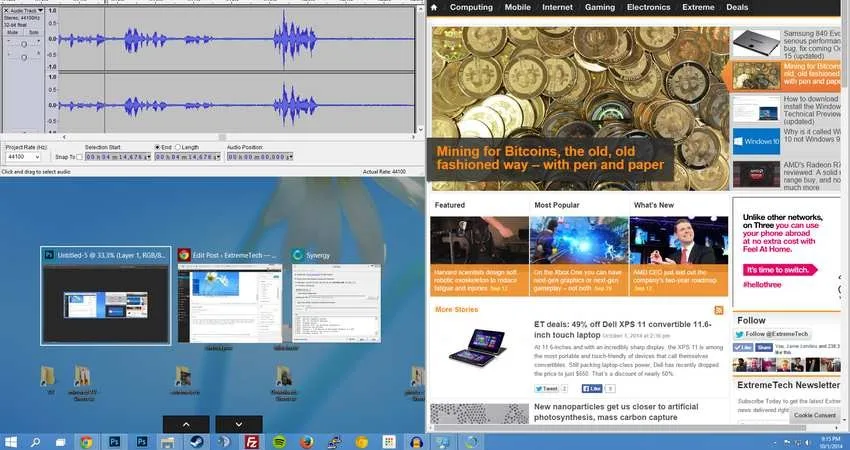This screenshot has height=450, width=850.
Task: Open FileZilla from the taskbar
Action: (x=251, y=442)
